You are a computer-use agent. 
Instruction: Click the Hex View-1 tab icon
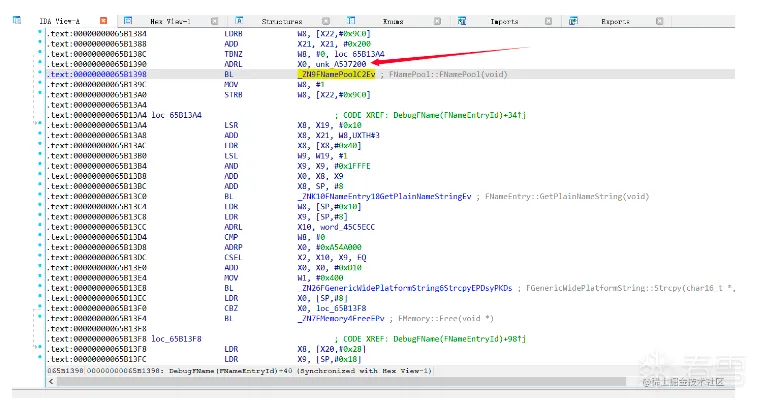click(x=128, y=20)
